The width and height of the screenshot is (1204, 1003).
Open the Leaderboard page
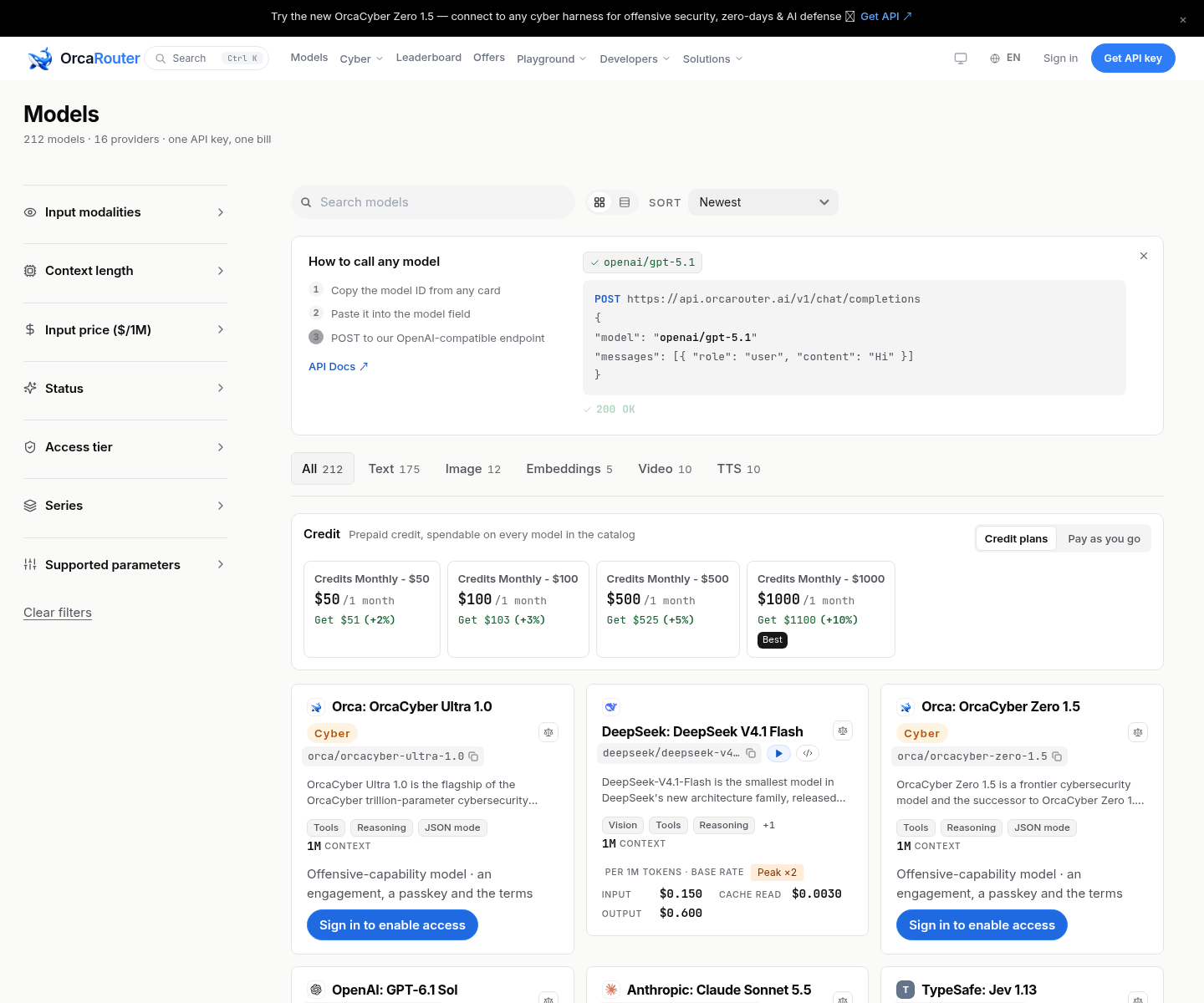(x=429, y=58)
